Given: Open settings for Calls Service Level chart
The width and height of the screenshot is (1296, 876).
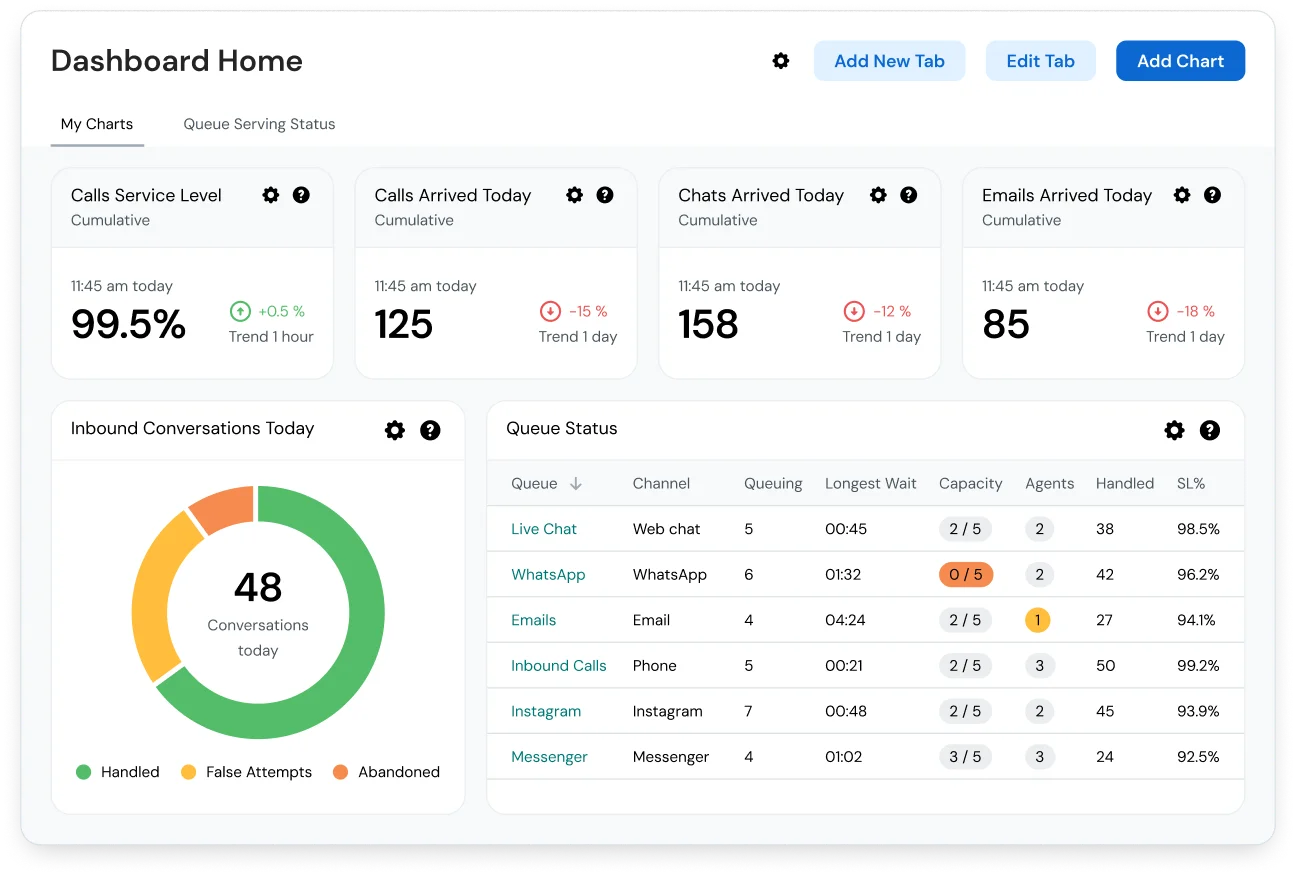Looking at the screenshot, I should (x=270, y=195).
